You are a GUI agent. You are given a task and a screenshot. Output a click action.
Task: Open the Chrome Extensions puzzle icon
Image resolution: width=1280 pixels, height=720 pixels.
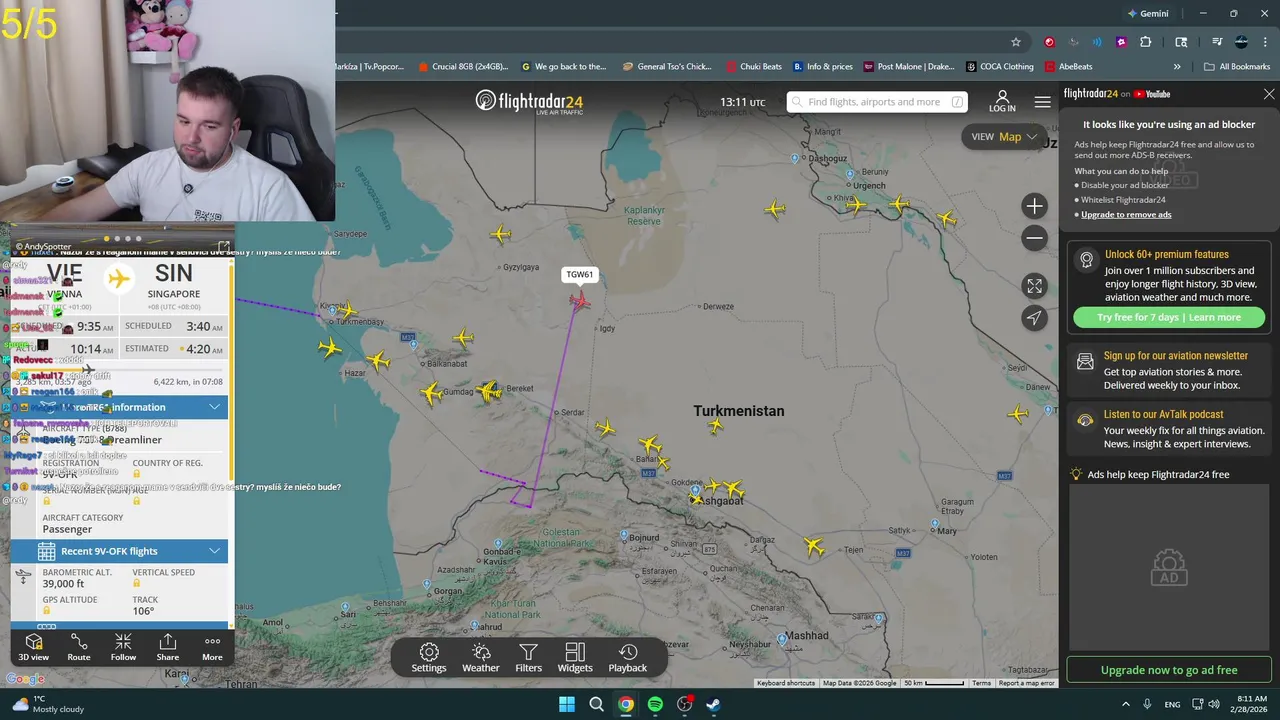click(1146, 42)
